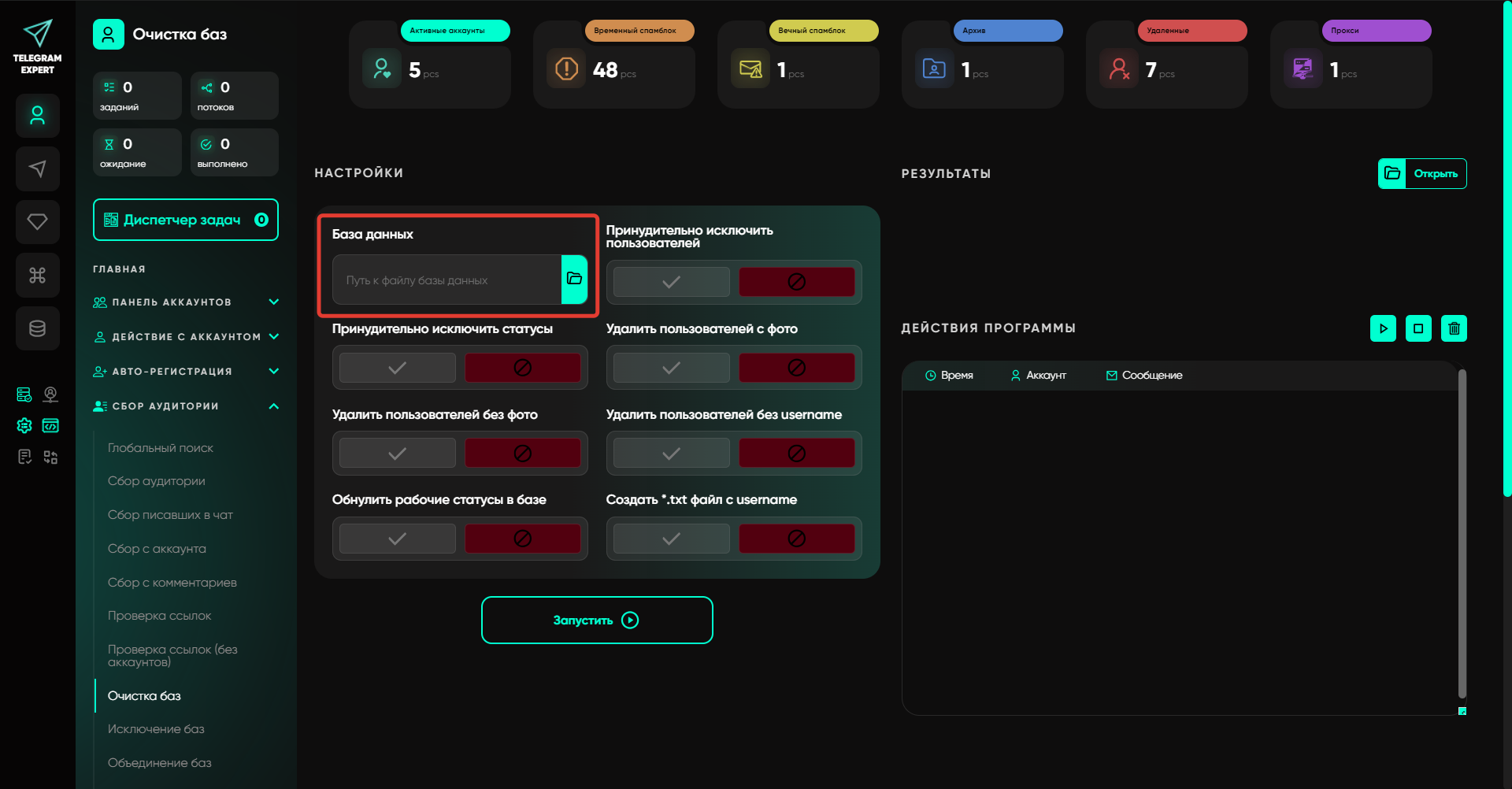
Task: Open the diamond icon section in sidebar
Action: [x=38, y=222]
